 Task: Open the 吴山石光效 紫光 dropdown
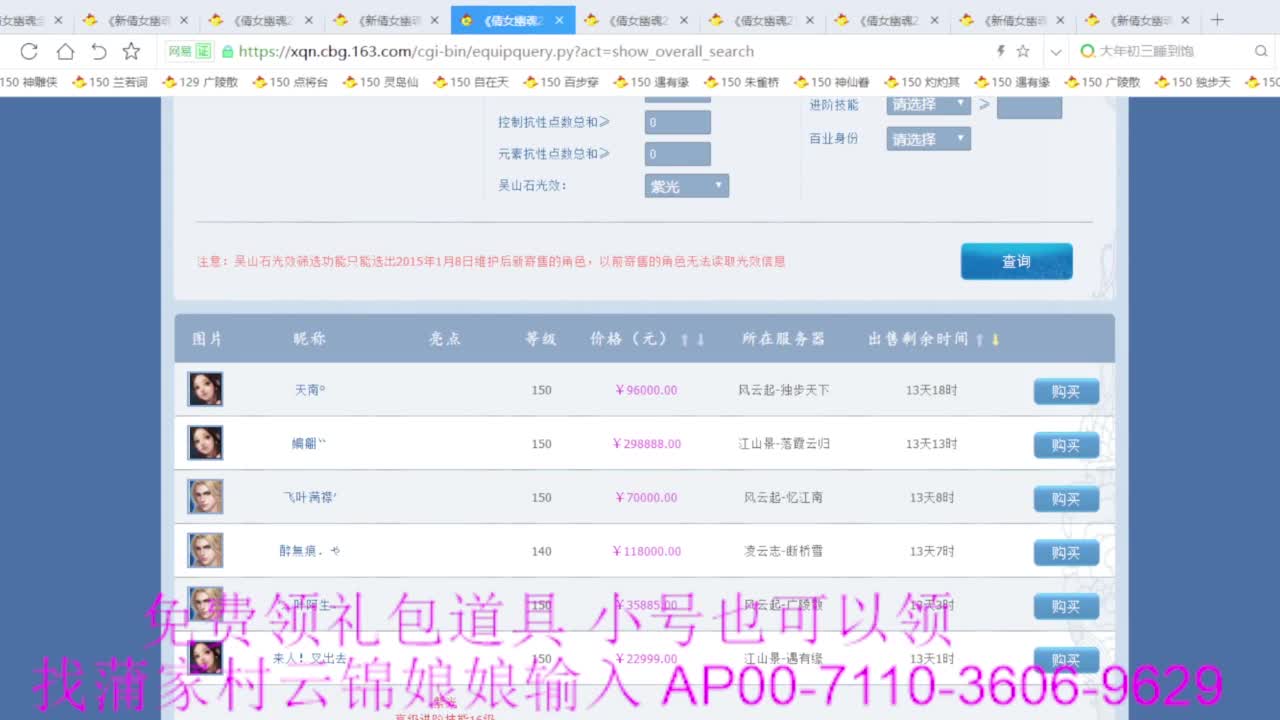[x=686, y=185]
